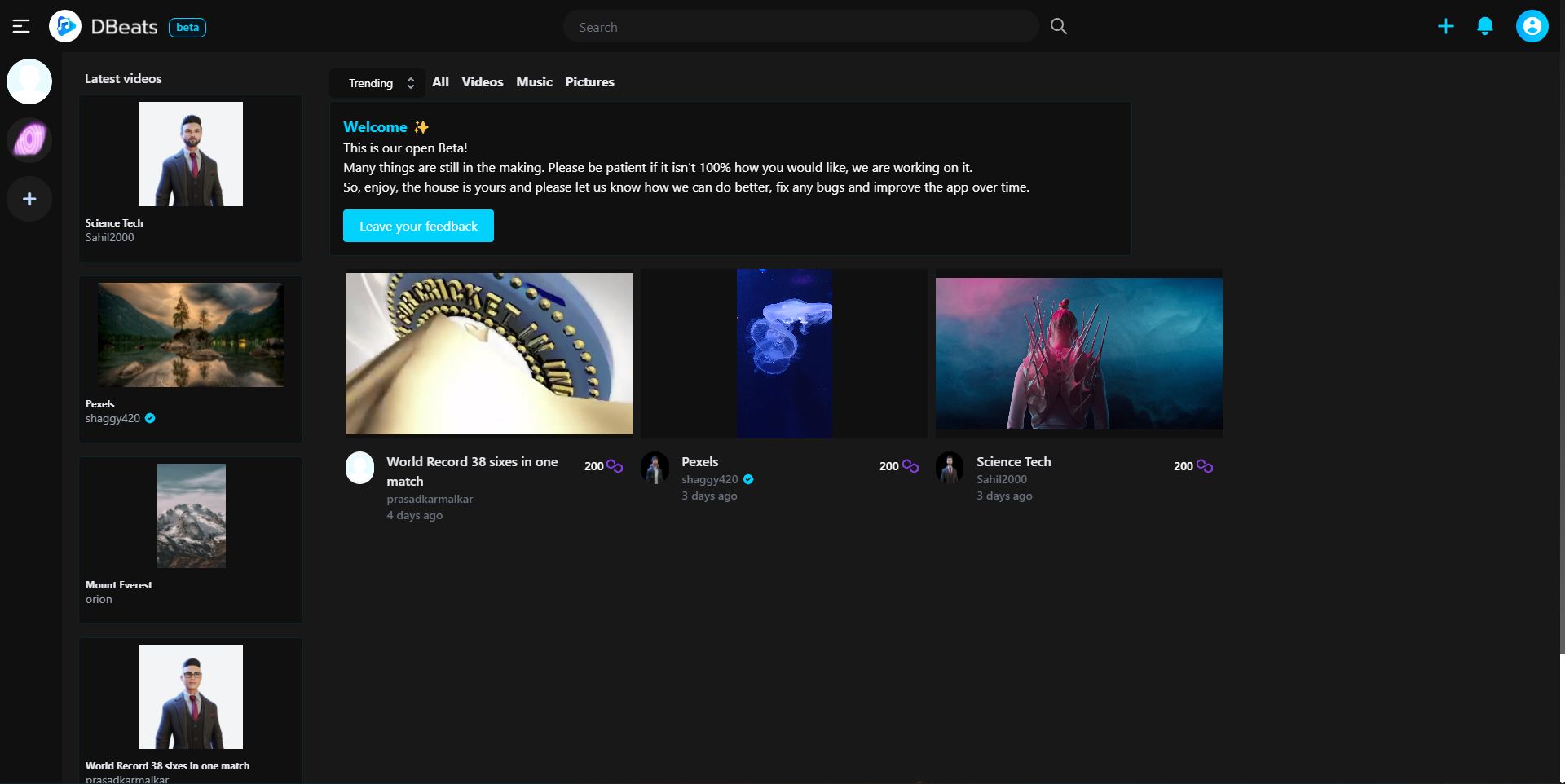Open the jellyfish video thumbnail

point(784,354)
